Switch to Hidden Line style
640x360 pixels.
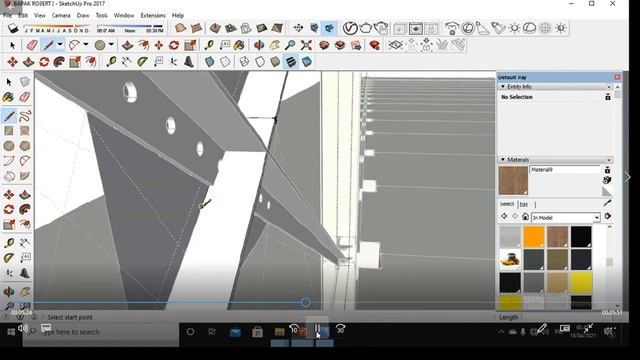point(260,62)
